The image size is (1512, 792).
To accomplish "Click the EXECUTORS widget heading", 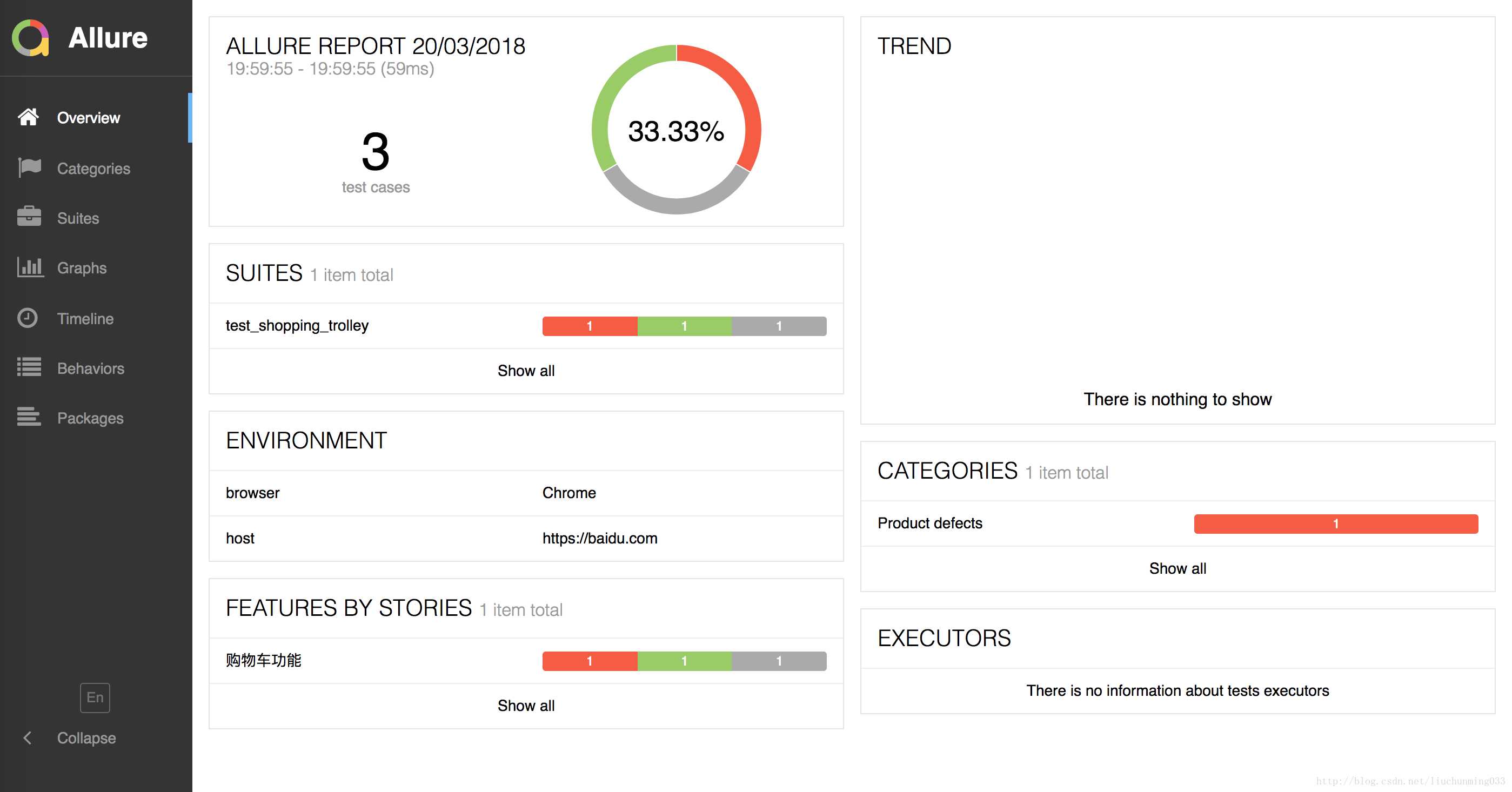I will [x=944, y=637].
